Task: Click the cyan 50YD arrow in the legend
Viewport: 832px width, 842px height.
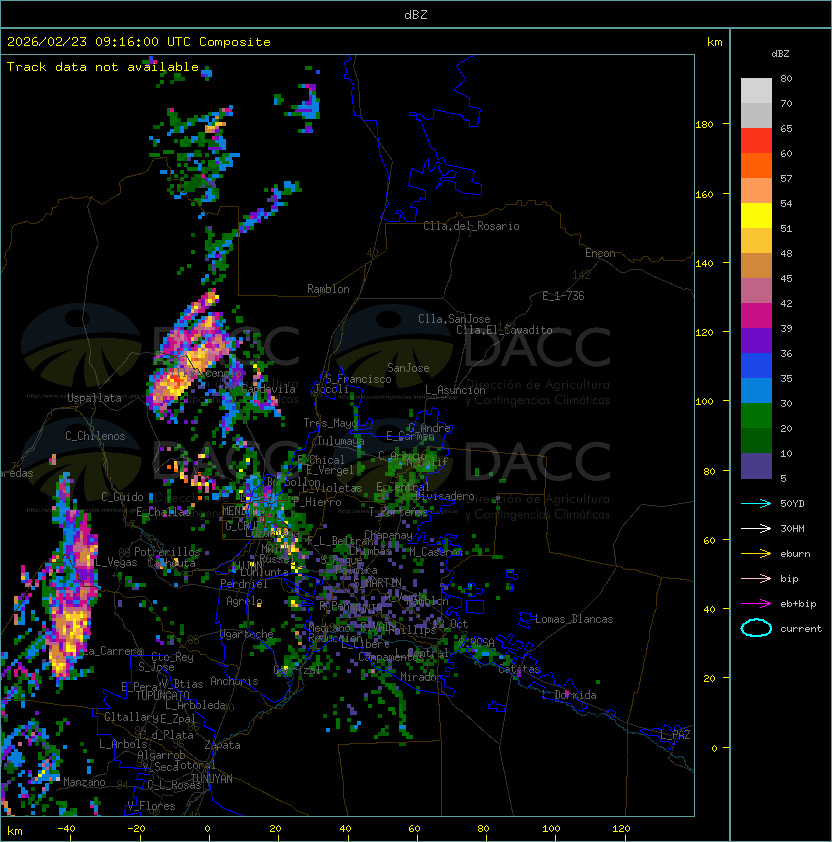Action: 756,503
